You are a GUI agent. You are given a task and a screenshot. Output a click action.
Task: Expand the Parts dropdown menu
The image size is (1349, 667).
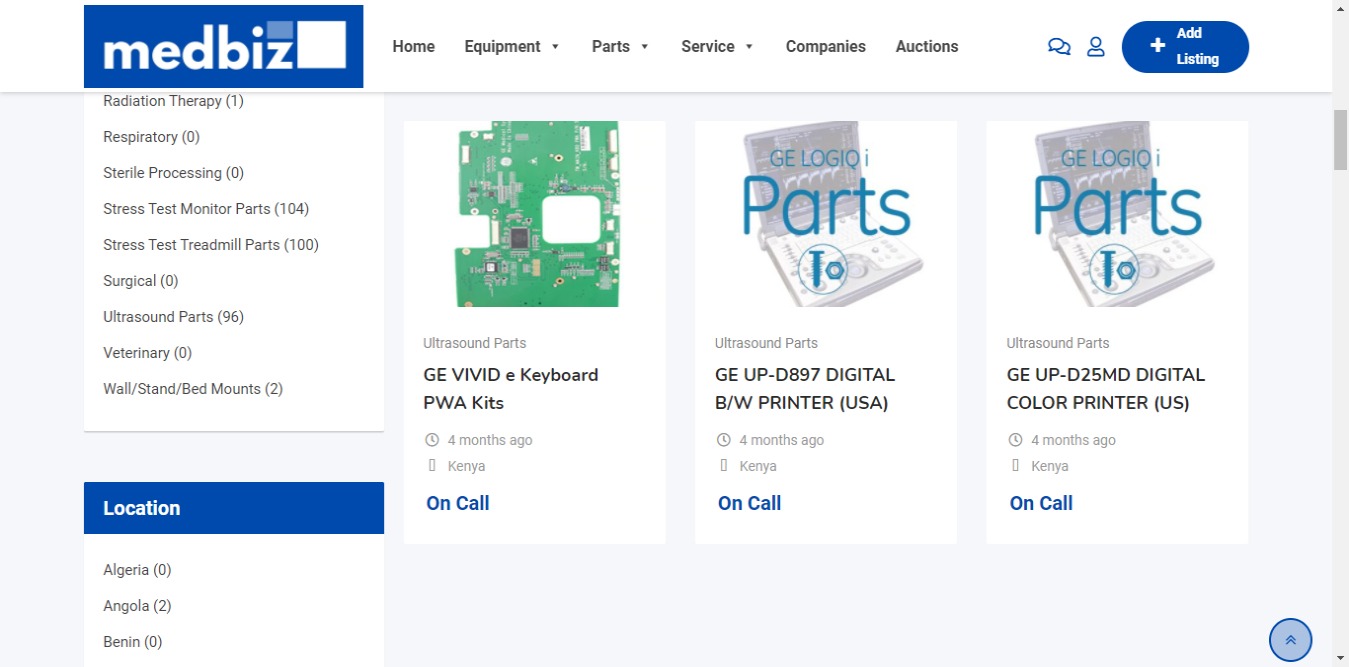tap(620, 47)
